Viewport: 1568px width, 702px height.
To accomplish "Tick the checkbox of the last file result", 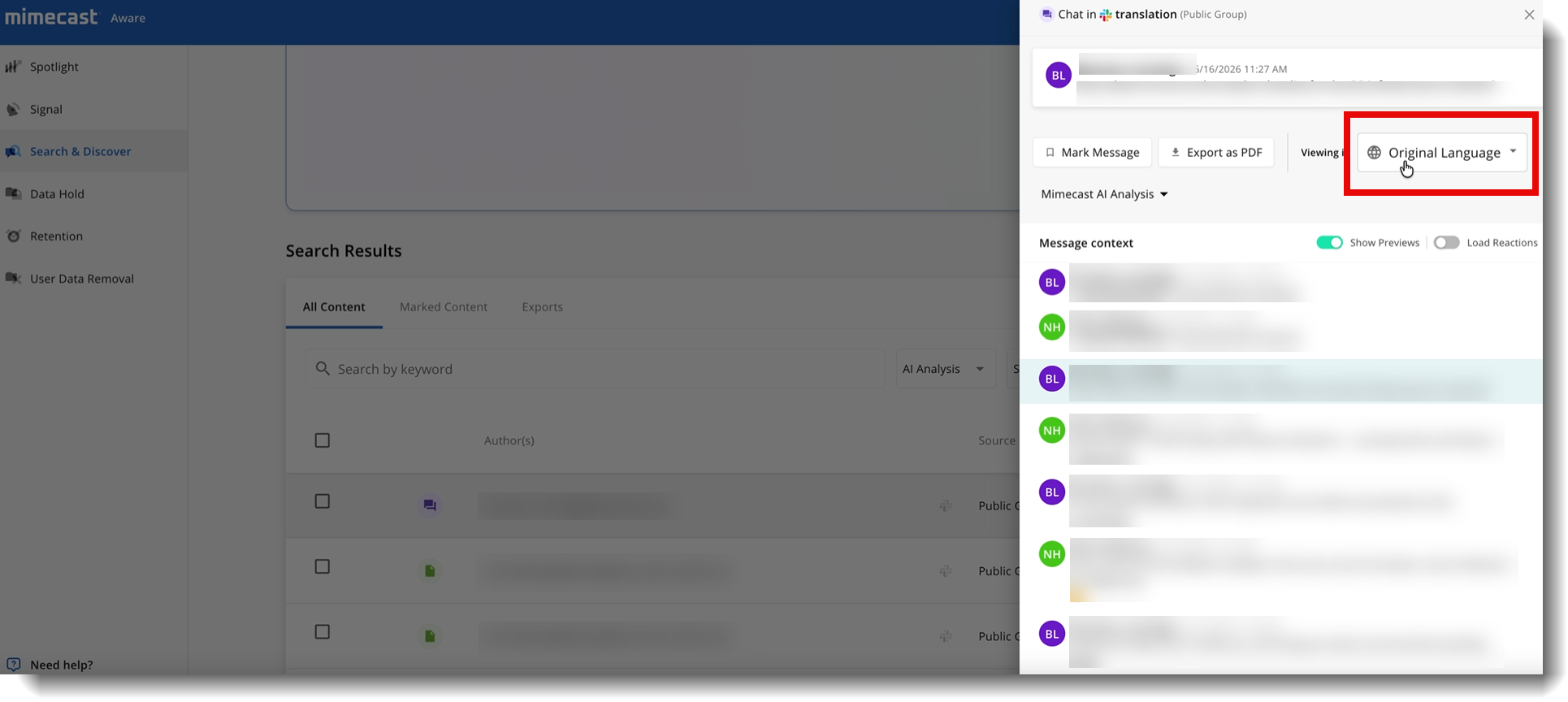I will point(323,631).
